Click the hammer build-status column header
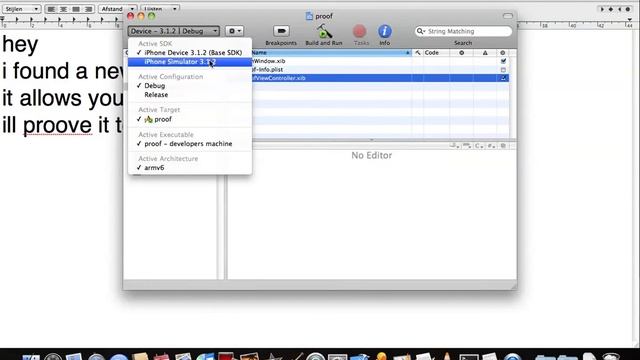Image resolution: width=640 pixels, height=360 pixels. [417, 53]
